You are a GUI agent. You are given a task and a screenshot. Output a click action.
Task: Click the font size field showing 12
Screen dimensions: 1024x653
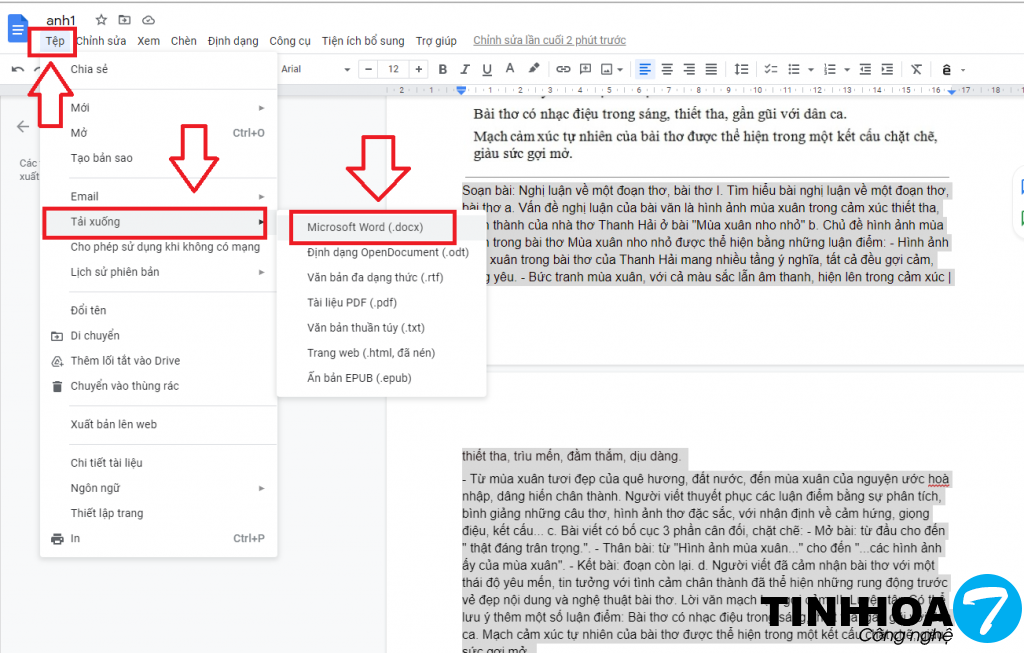pyautogui.click(x=393, y=69)
